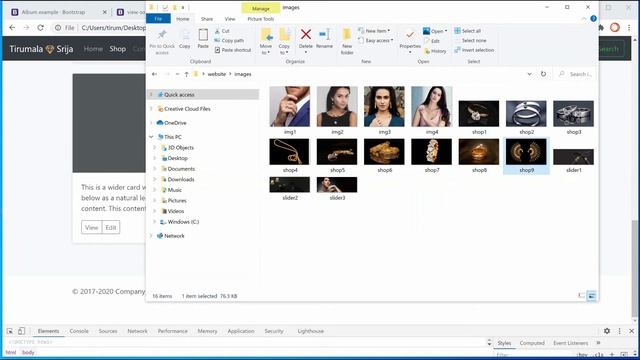
Task: Switch to the Home ribbon tab
Action: 182,19
